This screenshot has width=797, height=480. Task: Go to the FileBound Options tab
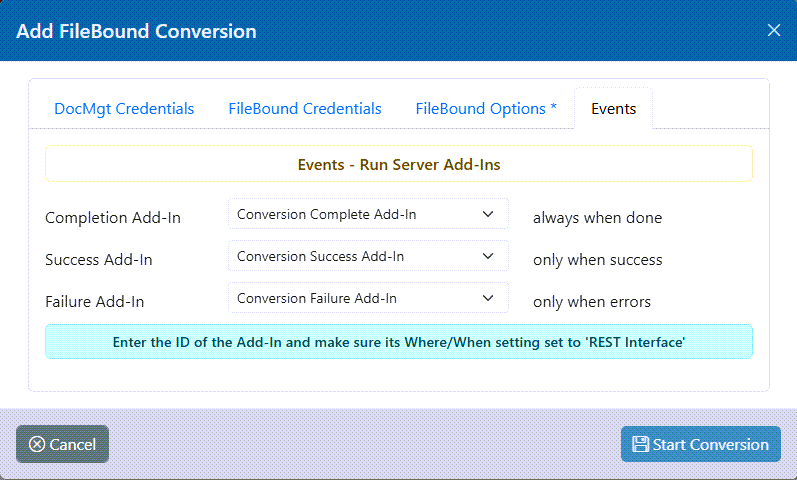486,109
